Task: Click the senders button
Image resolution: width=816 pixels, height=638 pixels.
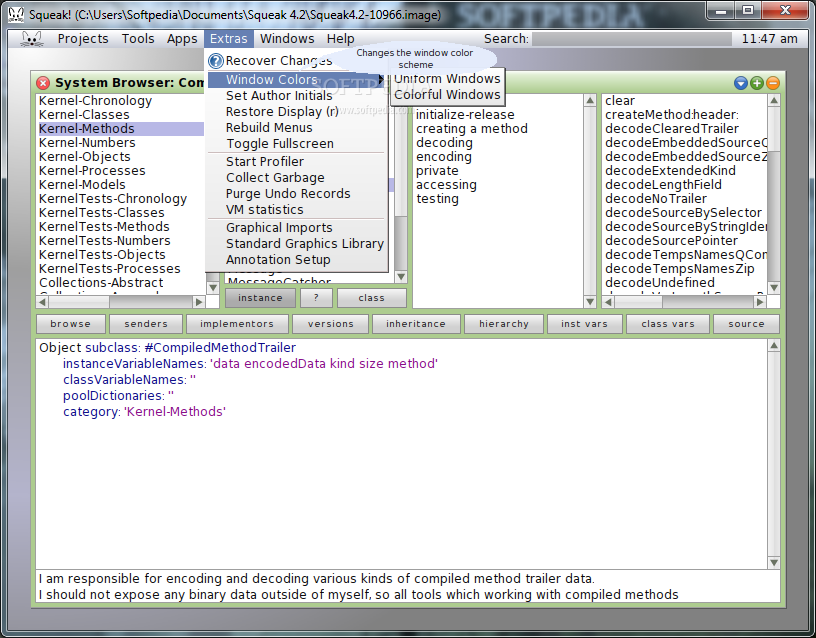Action: [x=146, y=324]
